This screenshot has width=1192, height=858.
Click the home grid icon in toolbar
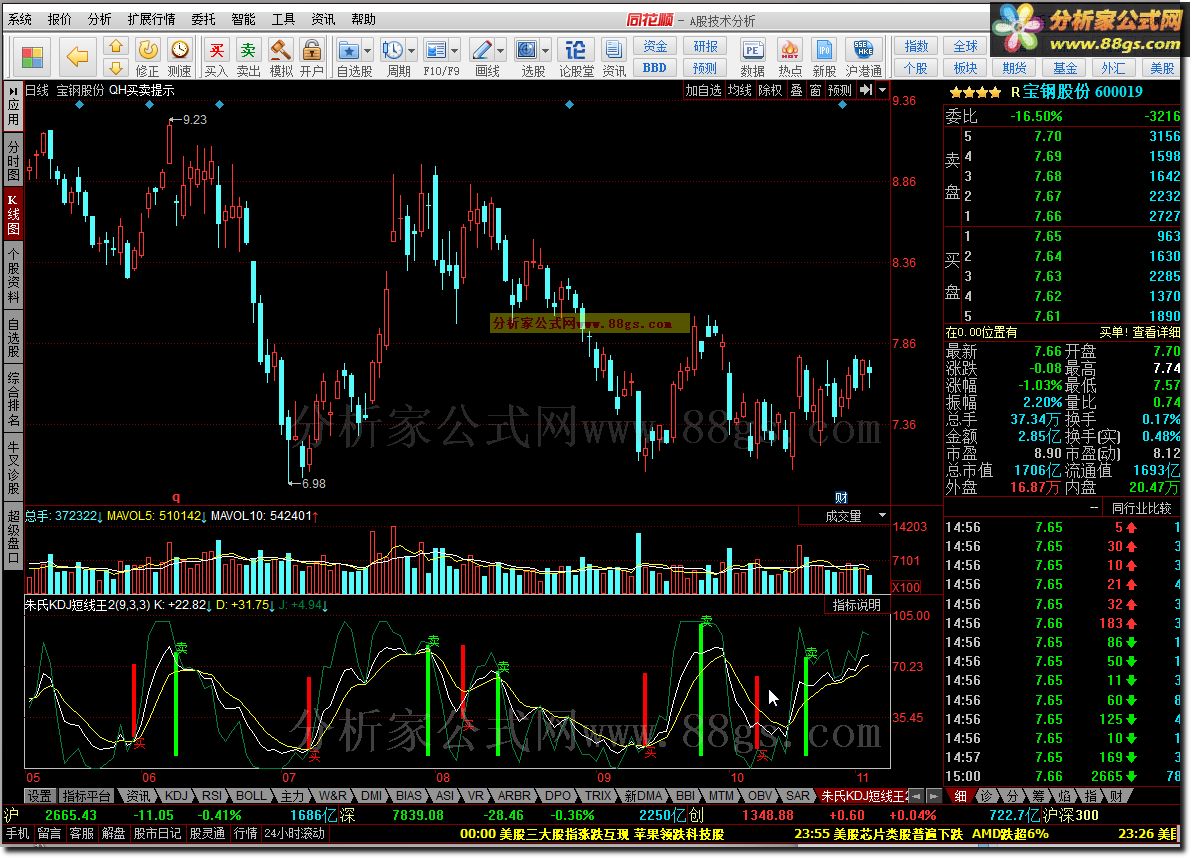coord(33,56)
